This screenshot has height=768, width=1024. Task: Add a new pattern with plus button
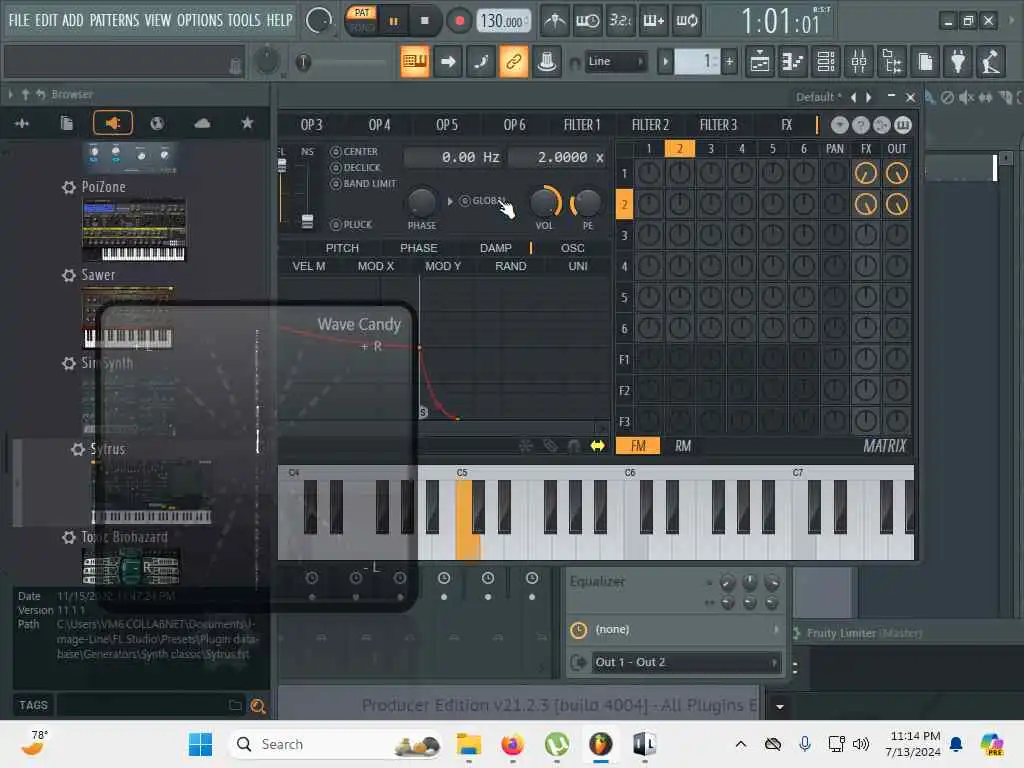tap(729, 62)
